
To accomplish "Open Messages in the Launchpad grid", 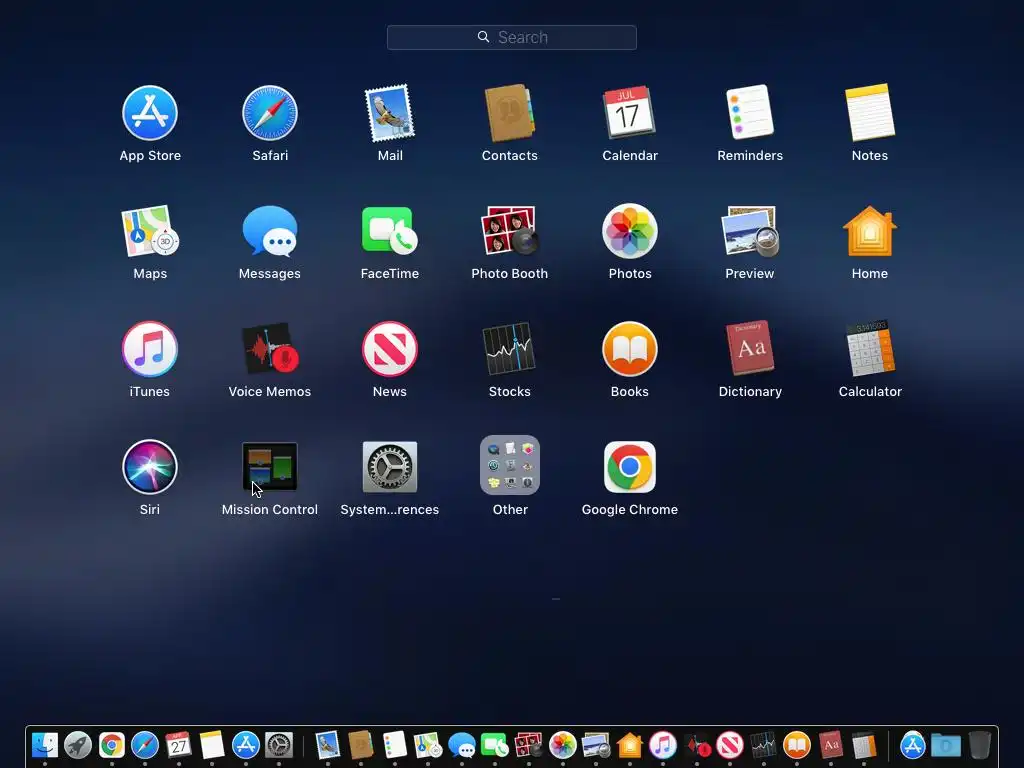I will tap(270, 231).
